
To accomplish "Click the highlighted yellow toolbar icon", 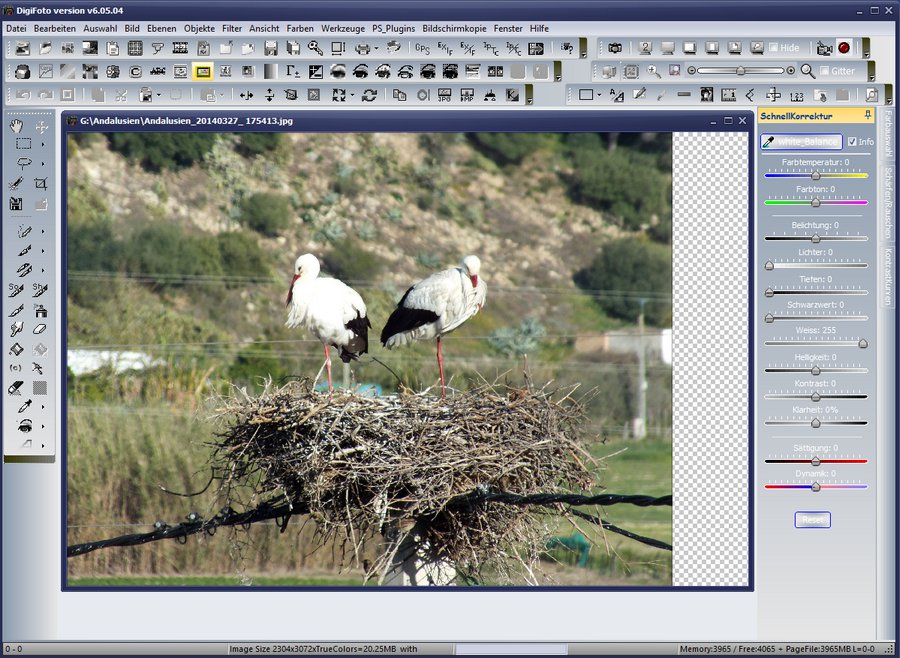I will [203, 72].
